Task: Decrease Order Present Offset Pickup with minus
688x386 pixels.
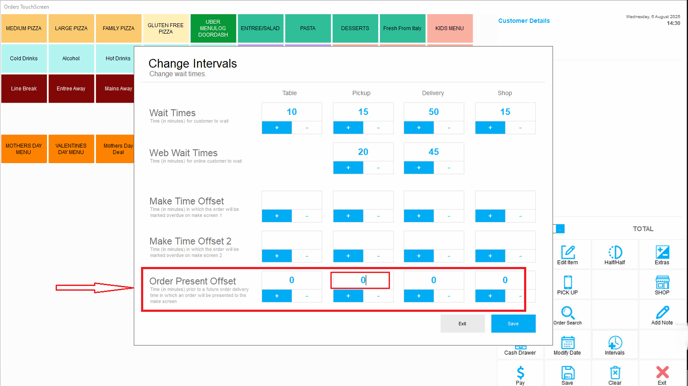Action: (378, 296)
